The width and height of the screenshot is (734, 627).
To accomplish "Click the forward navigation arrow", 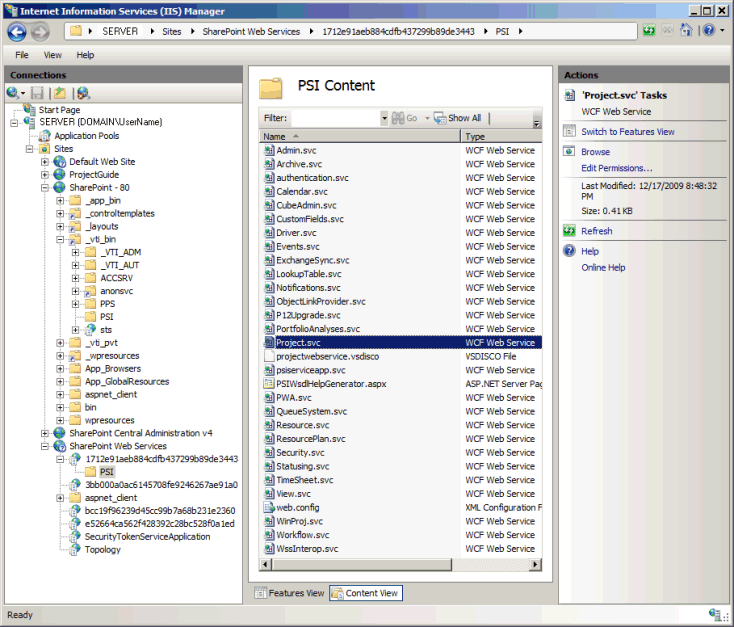I will 40,32.
